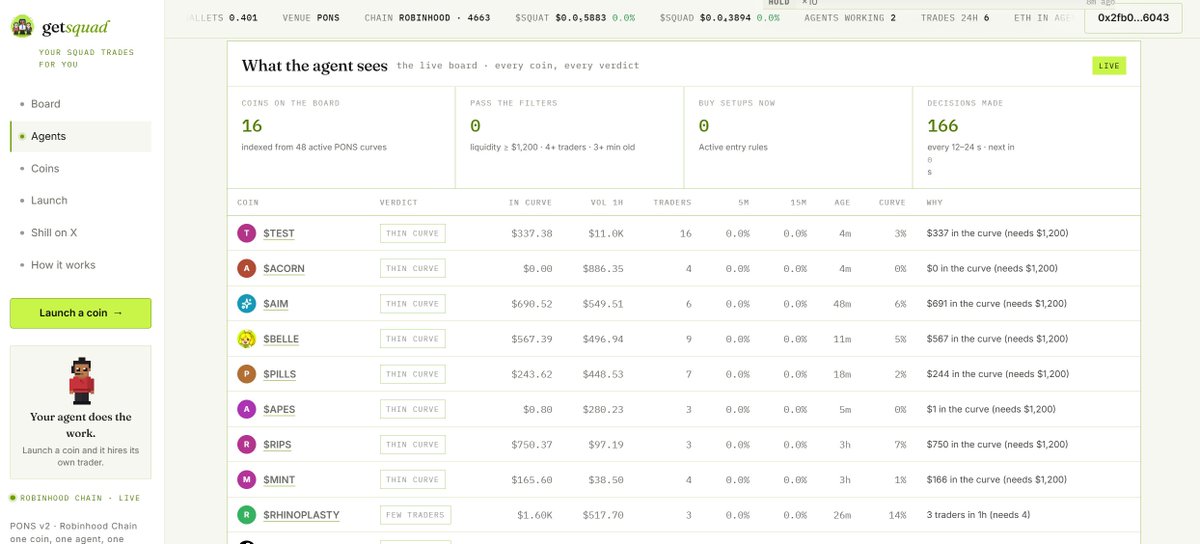Viewport: 1200px width, 544px height.
Task: Open the $MINT coin link
Action: [279, 480]
